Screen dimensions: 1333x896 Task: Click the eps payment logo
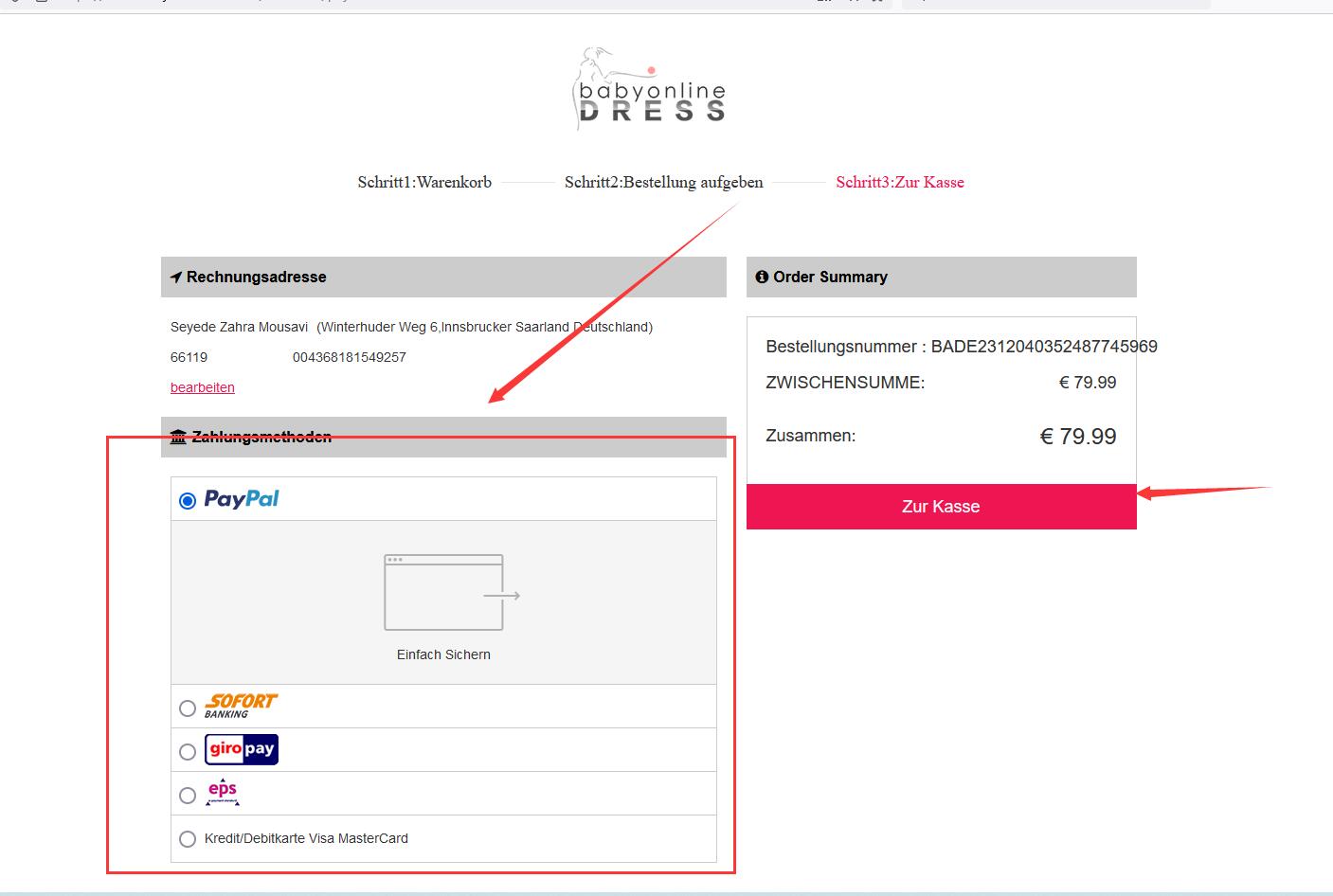click(223, 793)
